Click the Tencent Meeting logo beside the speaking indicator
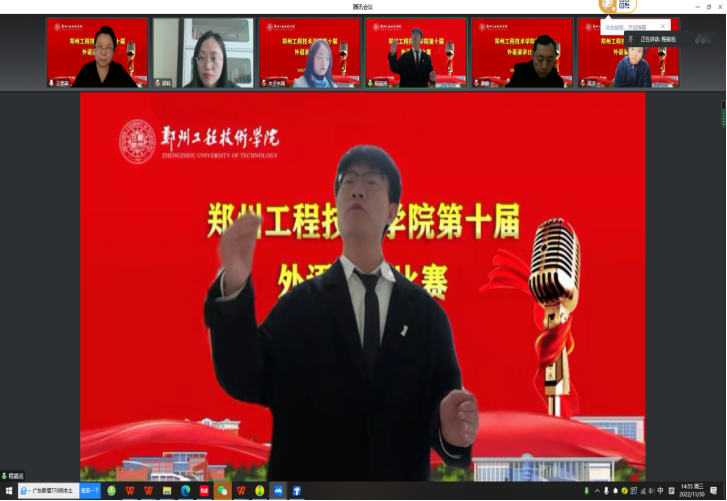This screenshot has width=727, height=501. pyautogui.click(x=703, y=39)
